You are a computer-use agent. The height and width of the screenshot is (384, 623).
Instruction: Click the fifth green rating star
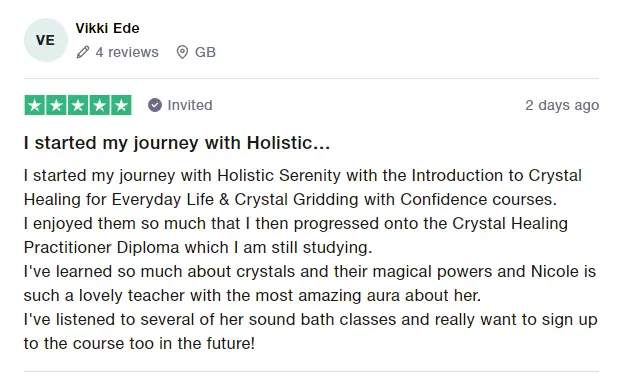[121, 105]
